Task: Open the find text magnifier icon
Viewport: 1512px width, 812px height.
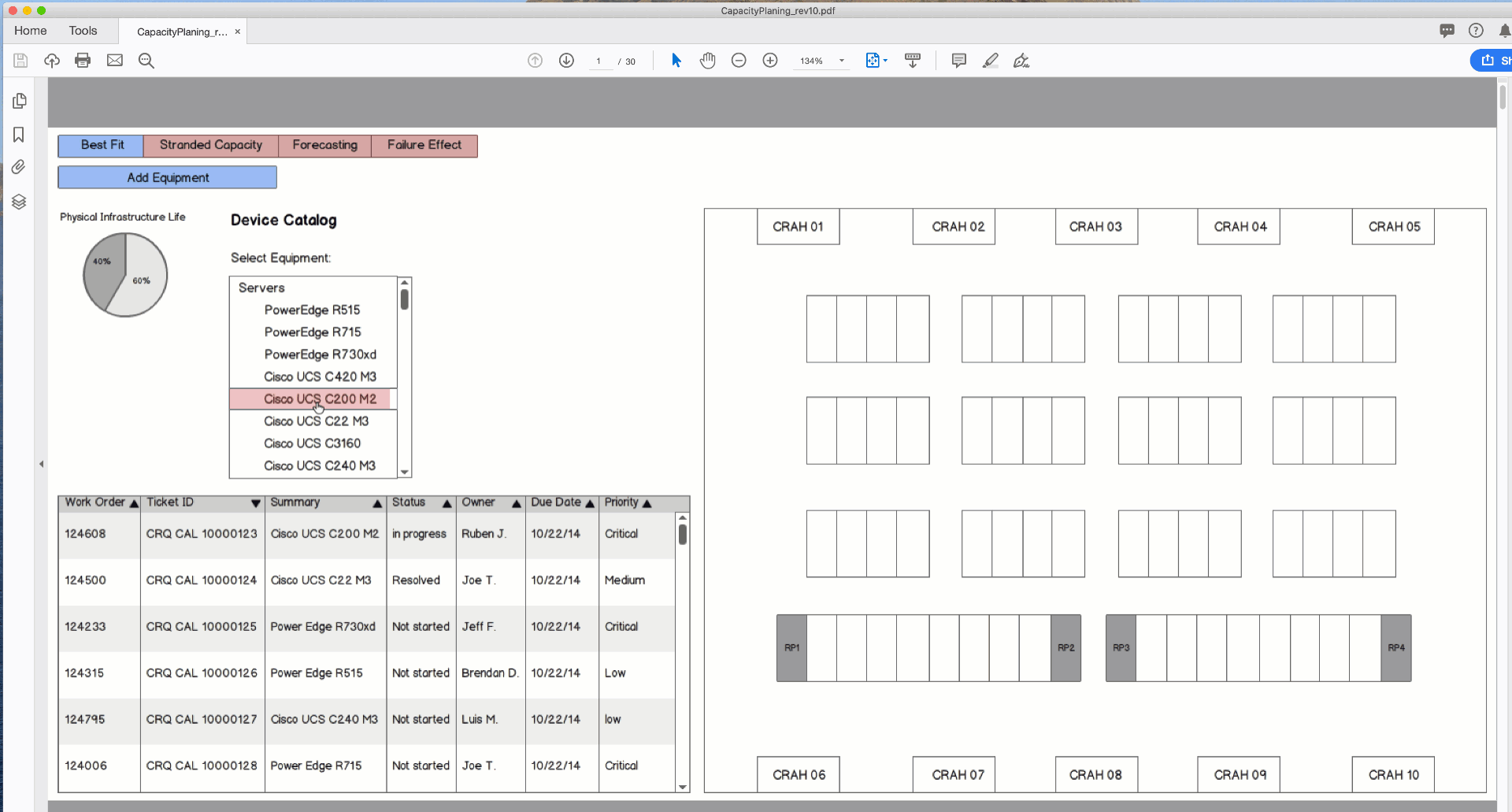Action: (x=146, y=61)
